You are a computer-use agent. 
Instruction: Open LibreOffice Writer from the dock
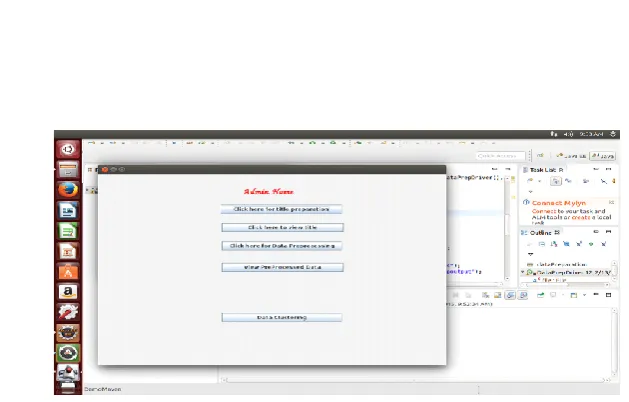(x=68, y=210)
